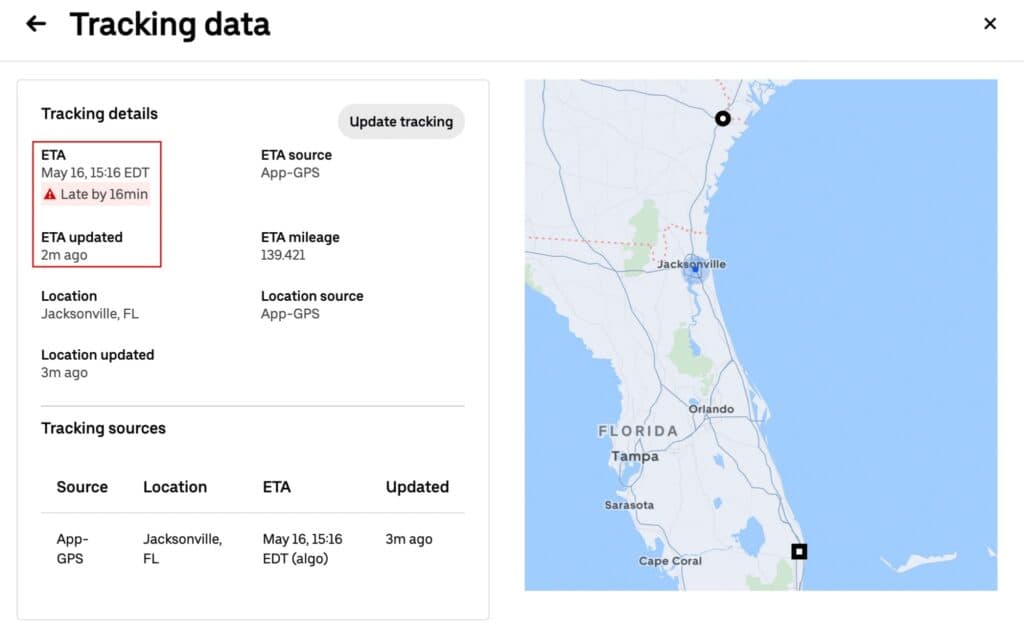Select the Tracking sources section header
The height and width of the screenshot is (640, 1024).
[x=103, y=428]
